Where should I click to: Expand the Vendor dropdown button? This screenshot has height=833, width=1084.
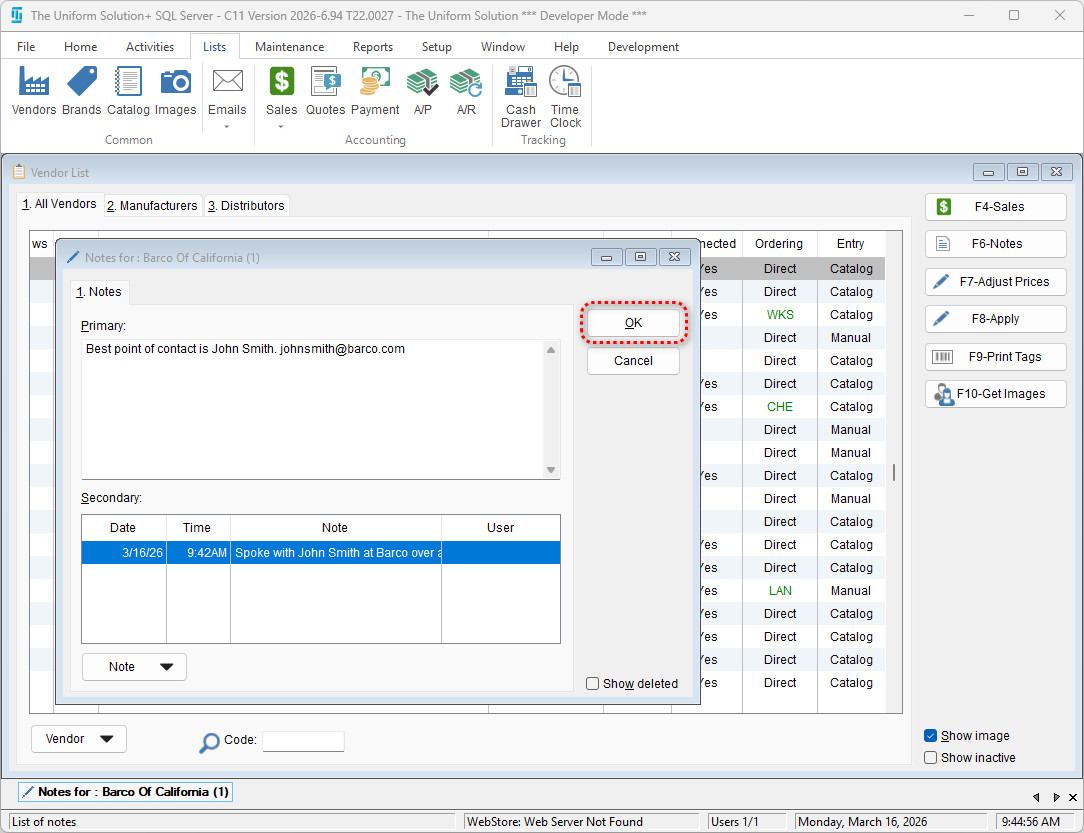(x=79, y=739)
